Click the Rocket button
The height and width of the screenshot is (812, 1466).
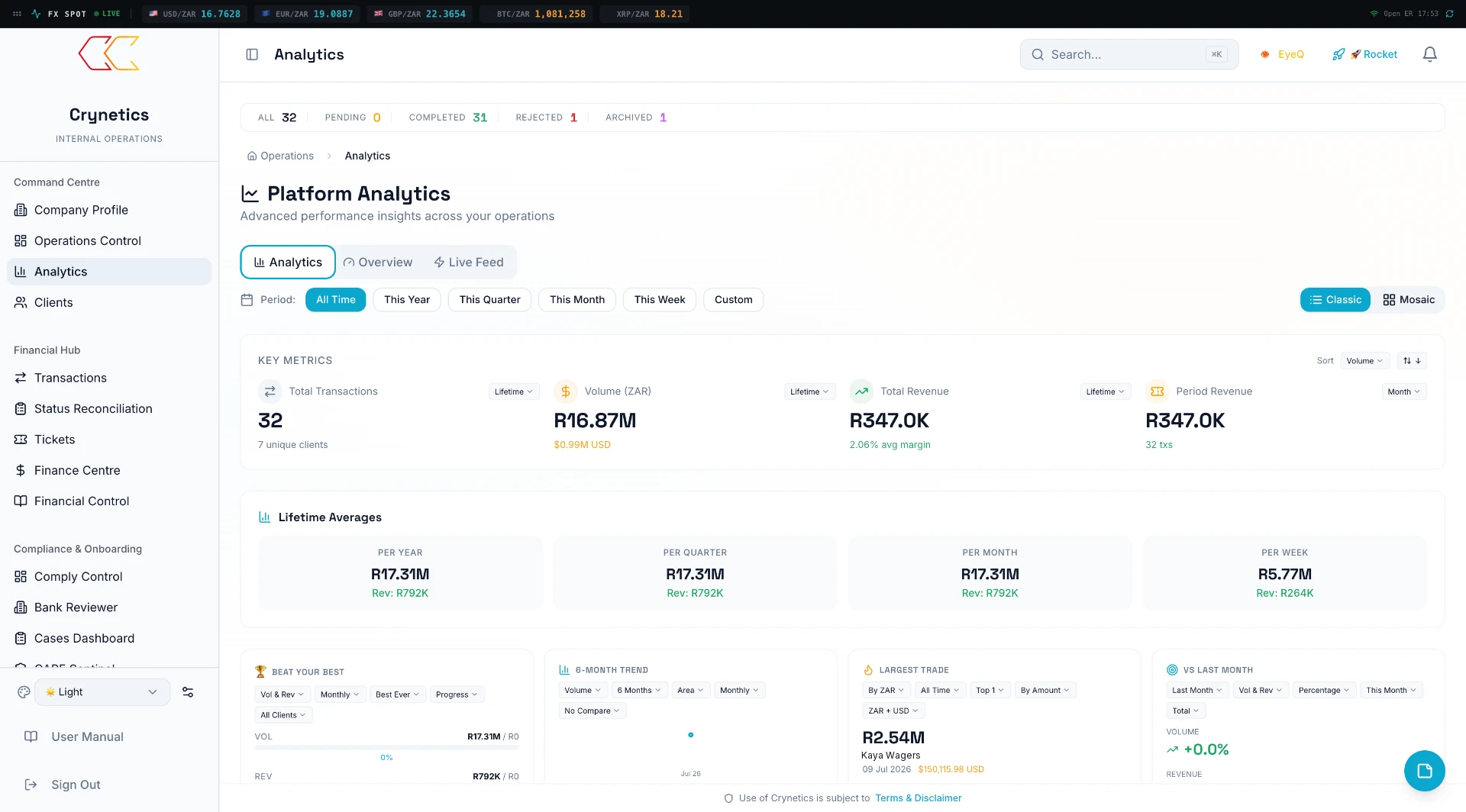pyautogui.click(x=1364, y=54)
